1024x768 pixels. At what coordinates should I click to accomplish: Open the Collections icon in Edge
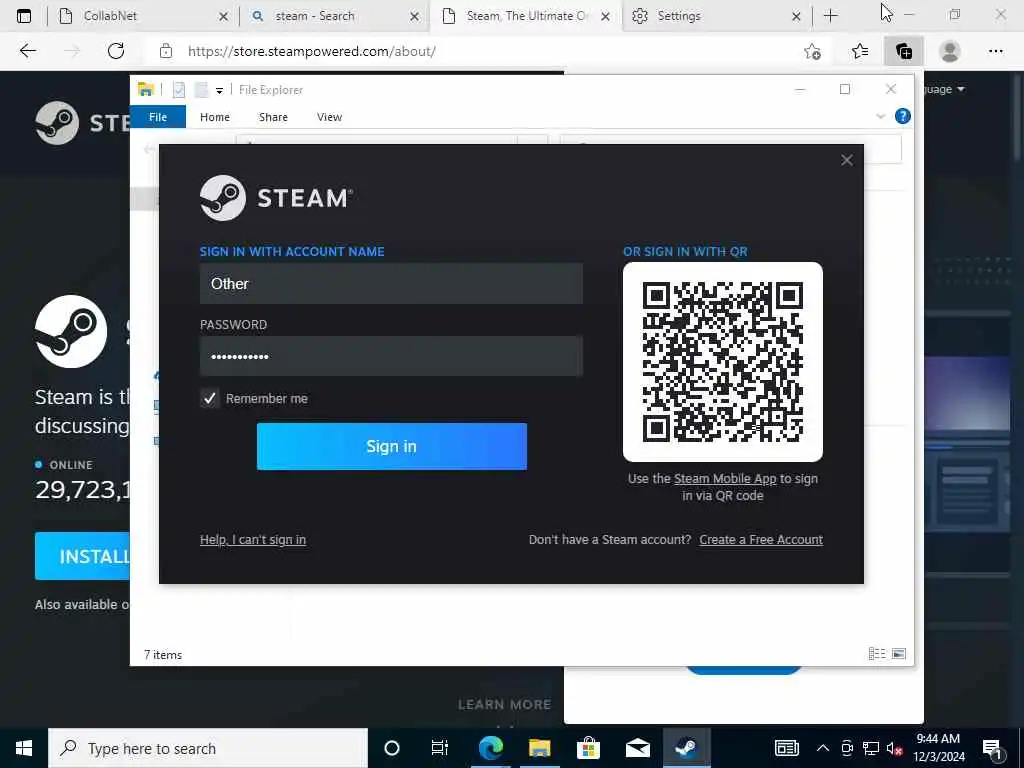(904, 51)
